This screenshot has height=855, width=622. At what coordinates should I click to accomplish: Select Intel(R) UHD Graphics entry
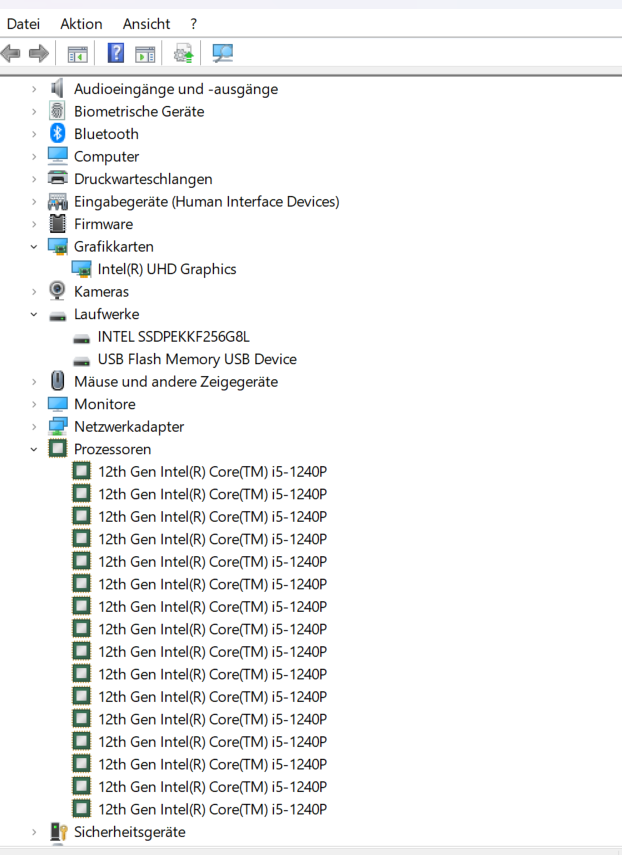point(167,269)
